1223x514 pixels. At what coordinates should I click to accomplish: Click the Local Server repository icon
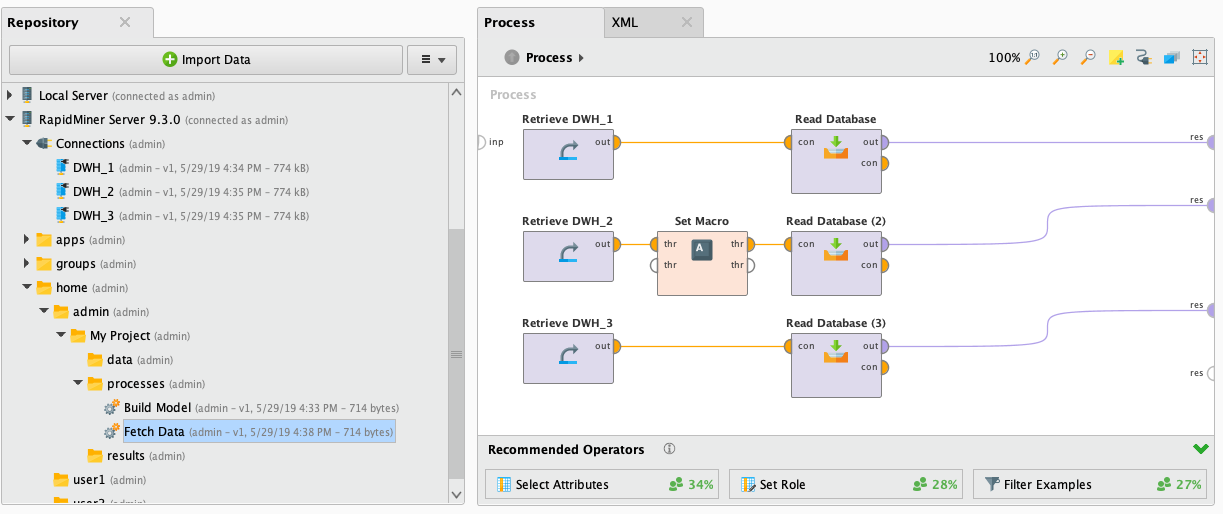point(28,95)
